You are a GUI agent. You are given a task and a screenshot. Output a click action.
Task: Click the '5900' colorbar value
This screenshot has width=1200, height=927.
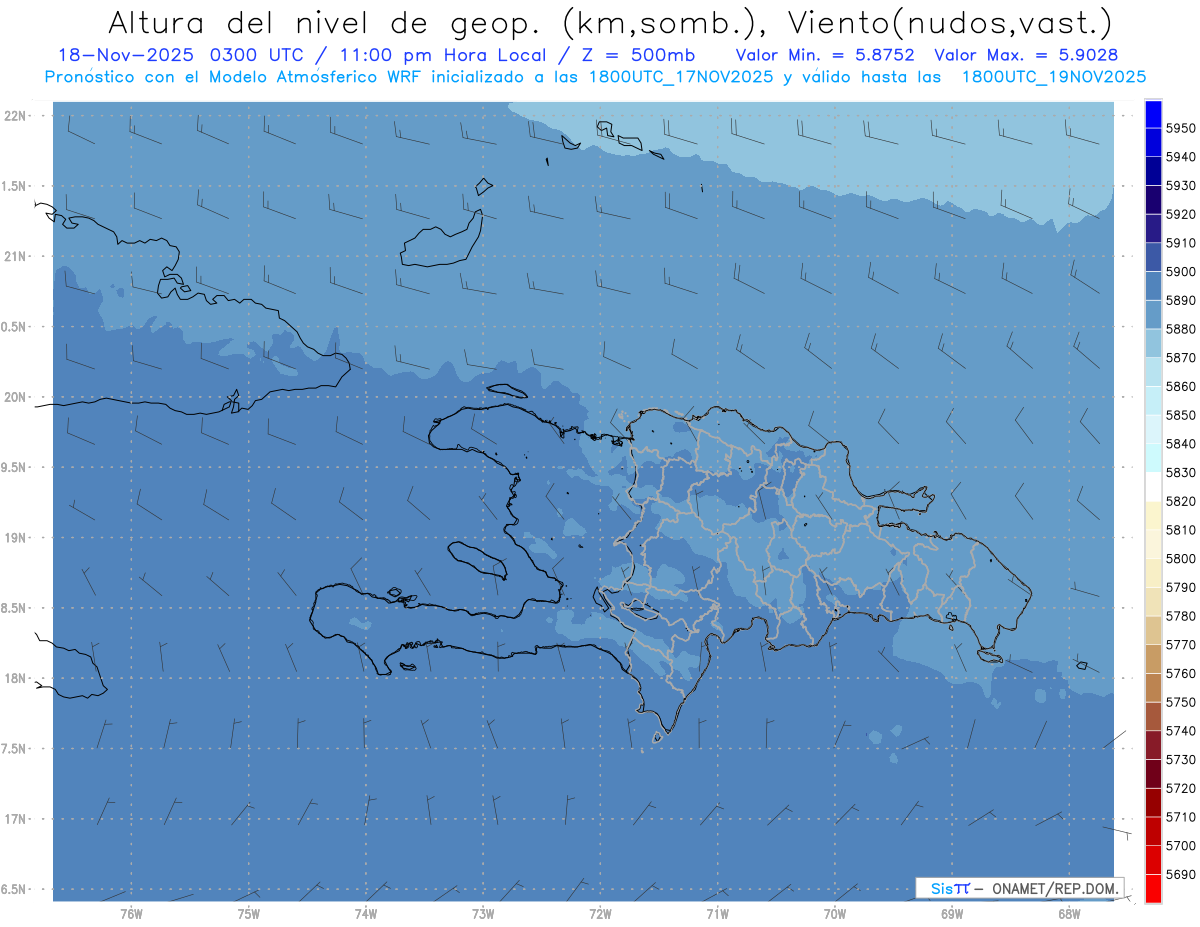1182,272
